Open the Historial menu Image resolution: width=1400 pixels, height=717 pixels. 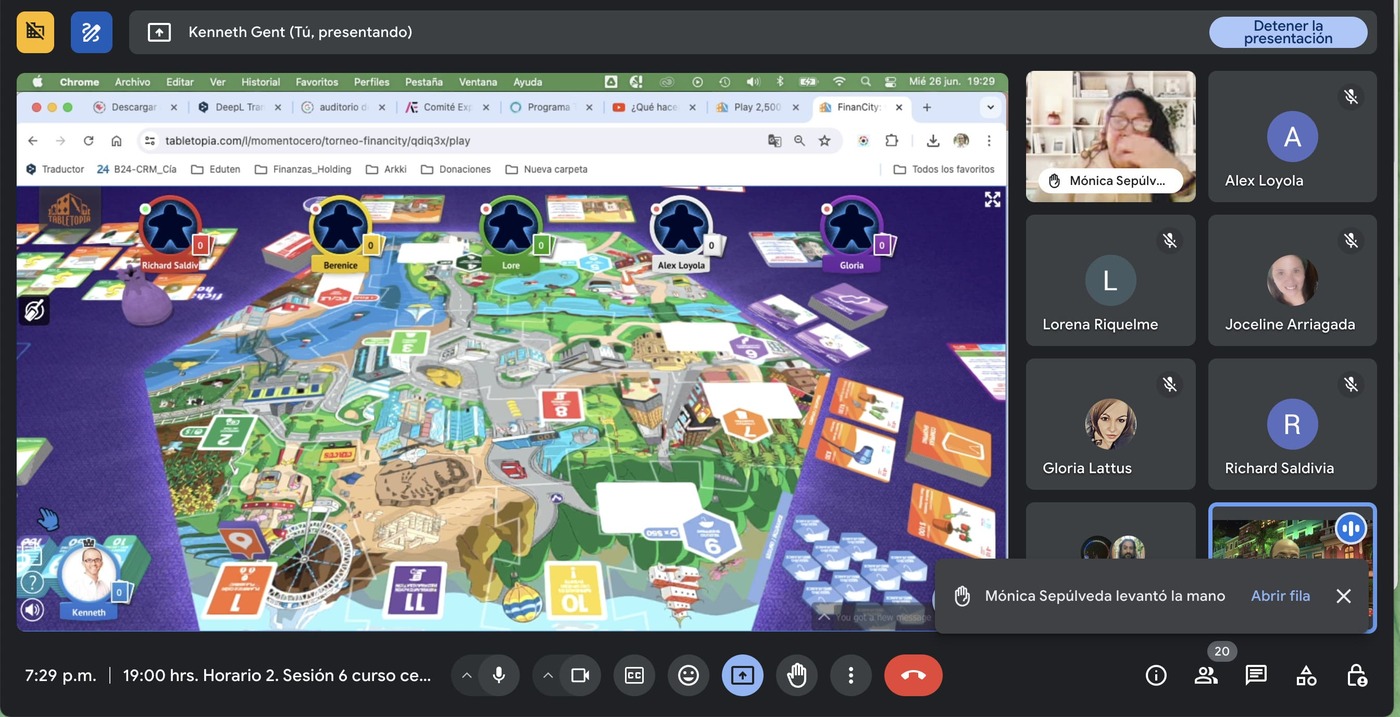(x=261, y=82)
